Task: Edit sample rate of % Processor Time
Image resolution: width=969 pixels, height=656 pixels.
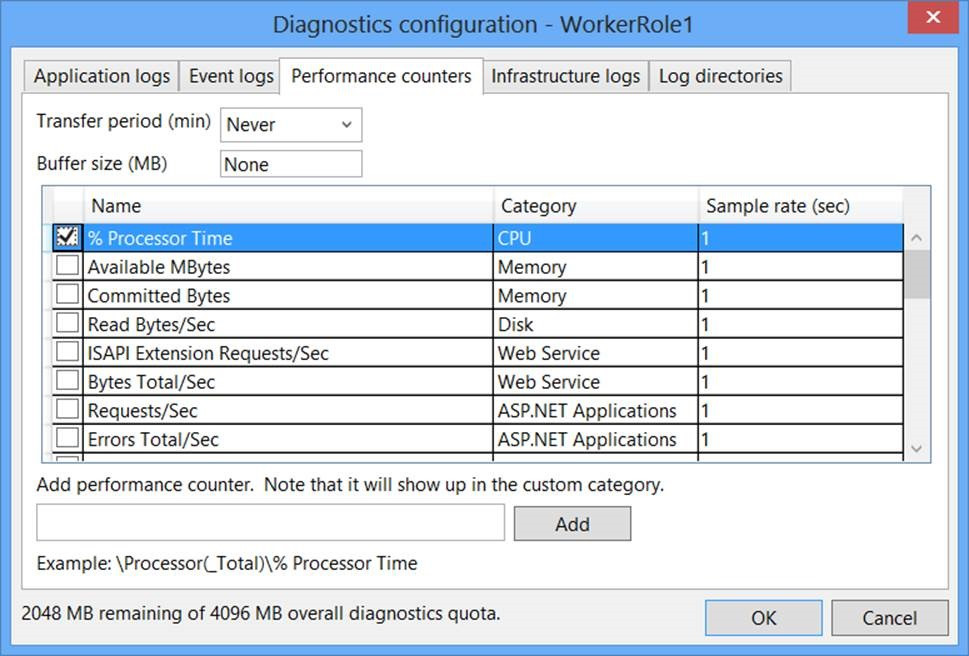Action: 801,238
